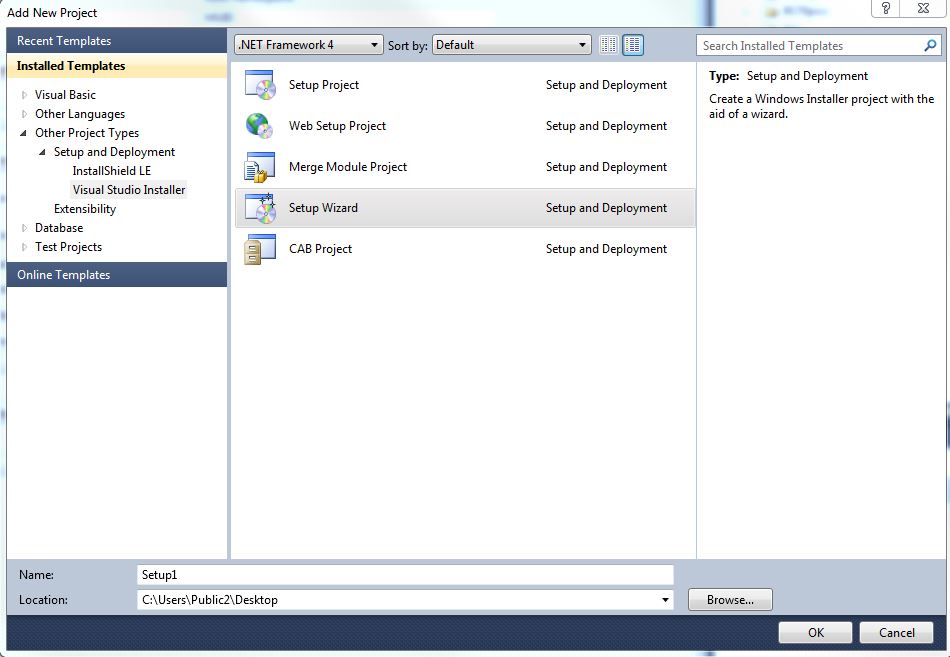Click the Setup Project template icon
Viewport: 950px width, 657px height.
(x=260, y=85)
